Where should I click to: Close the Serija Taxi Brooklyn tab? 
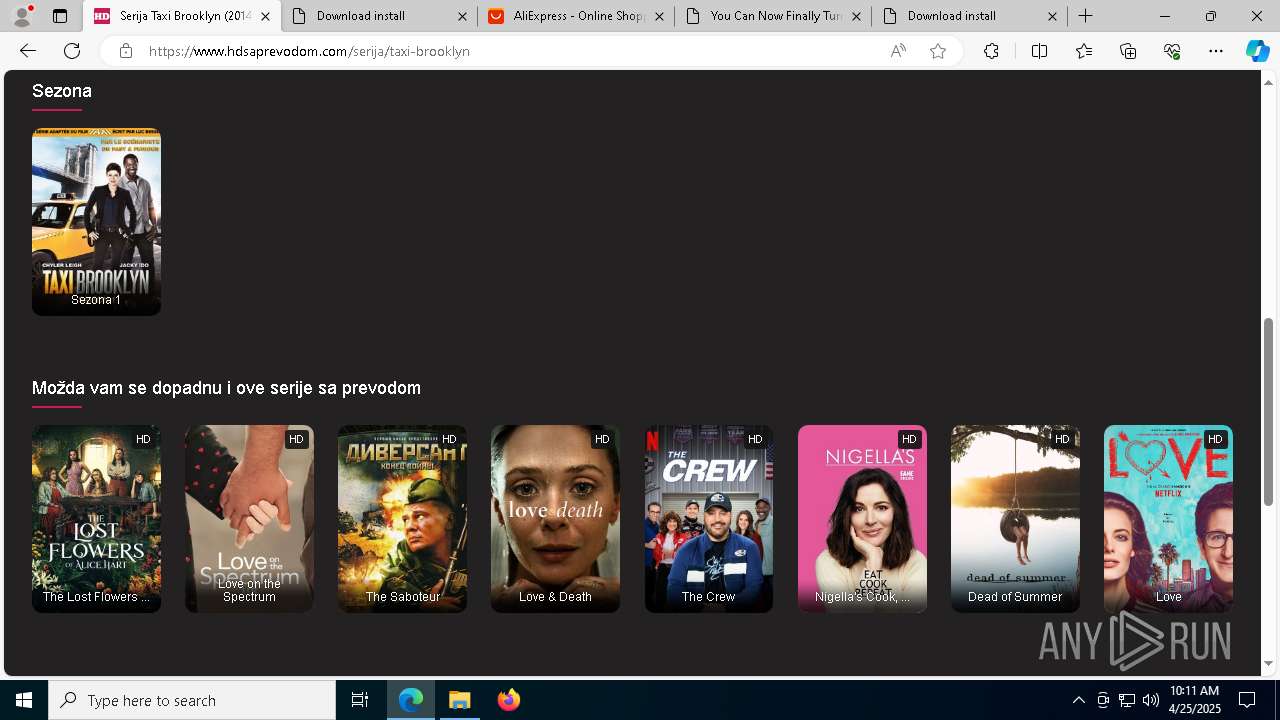point(265,16)
